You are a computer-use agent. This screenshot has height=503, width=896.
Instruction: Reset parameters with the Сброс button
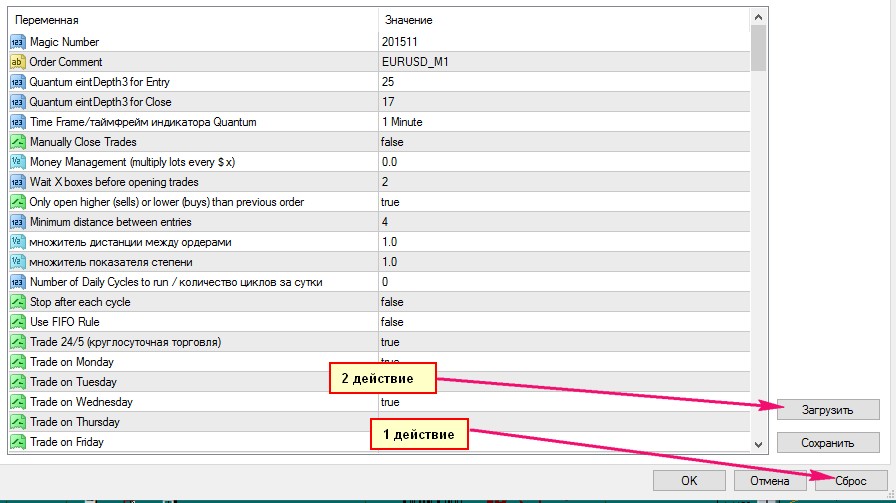coord(851,481)
